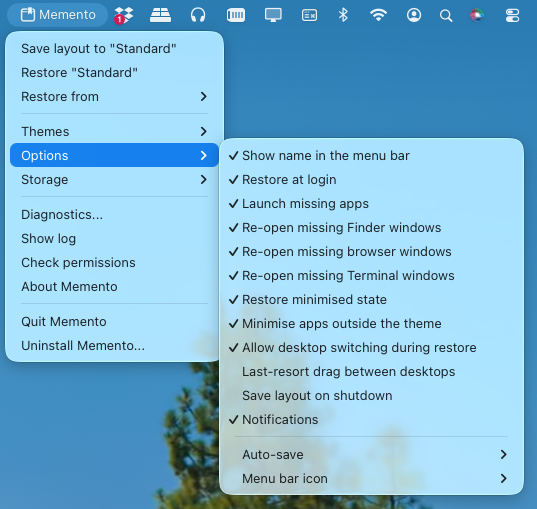Launch Siri from the menu bar
Viewport: 537px width, 509px height.
477,15
